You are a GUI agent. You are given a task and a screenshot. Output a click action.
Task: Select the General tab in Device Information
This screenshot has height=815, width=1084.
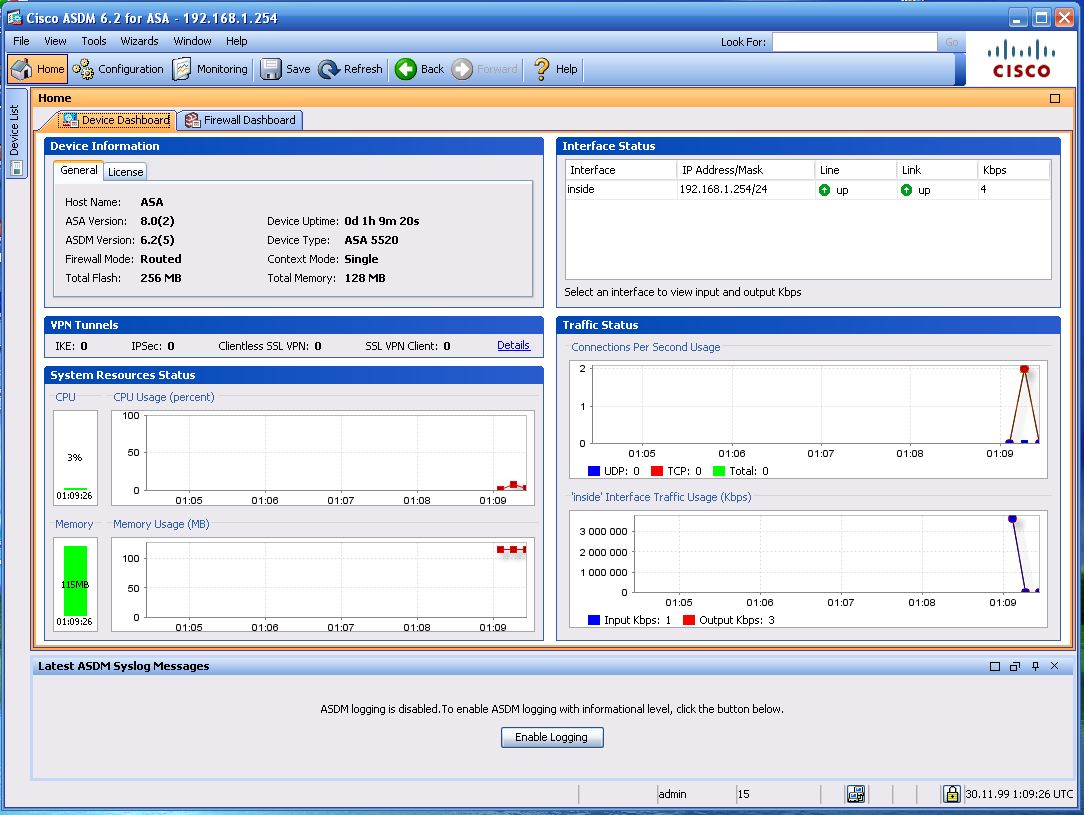tap(79, 170)
